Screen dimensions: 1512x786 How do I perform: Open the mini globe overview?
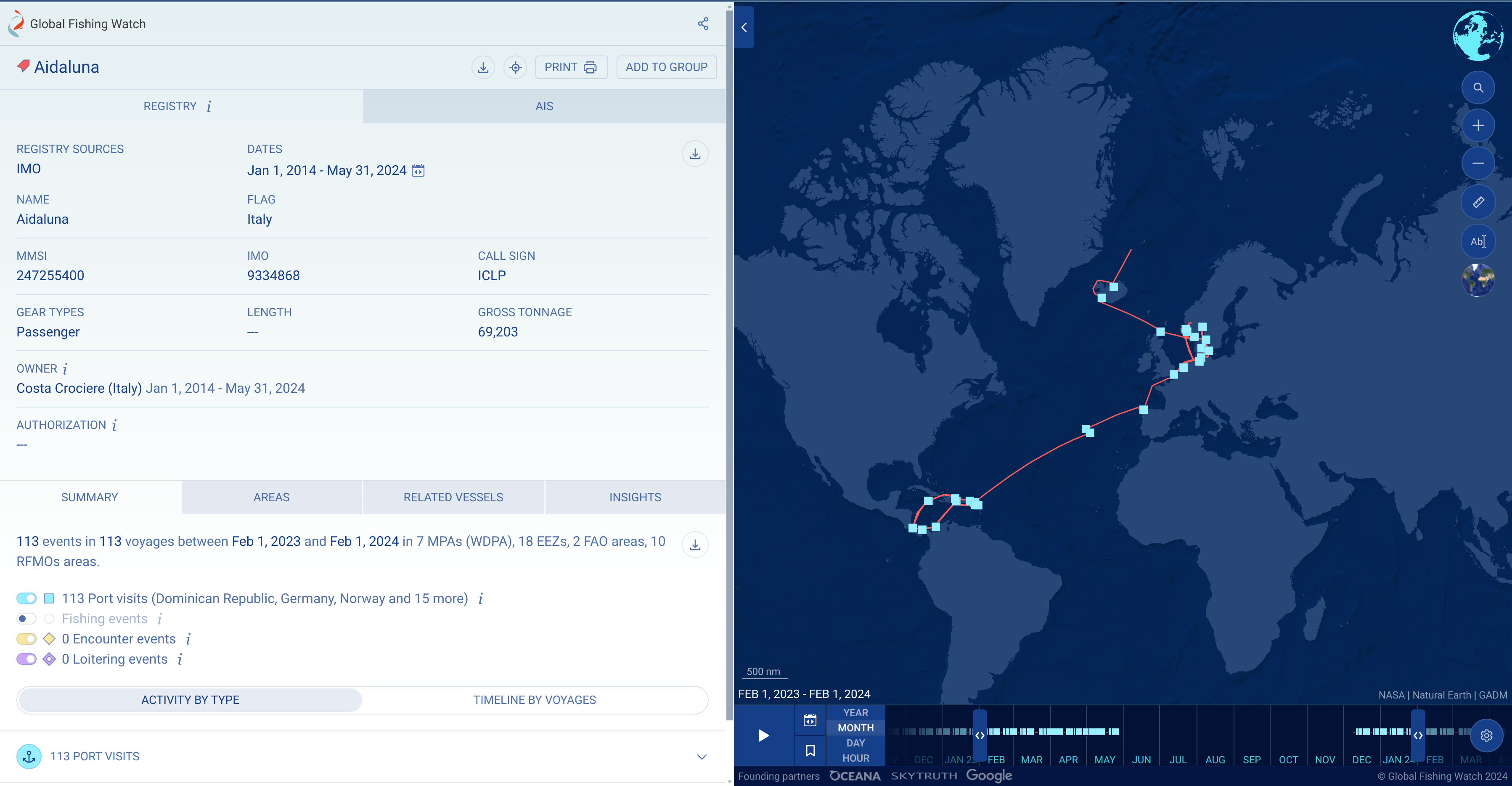[1478, 35]
